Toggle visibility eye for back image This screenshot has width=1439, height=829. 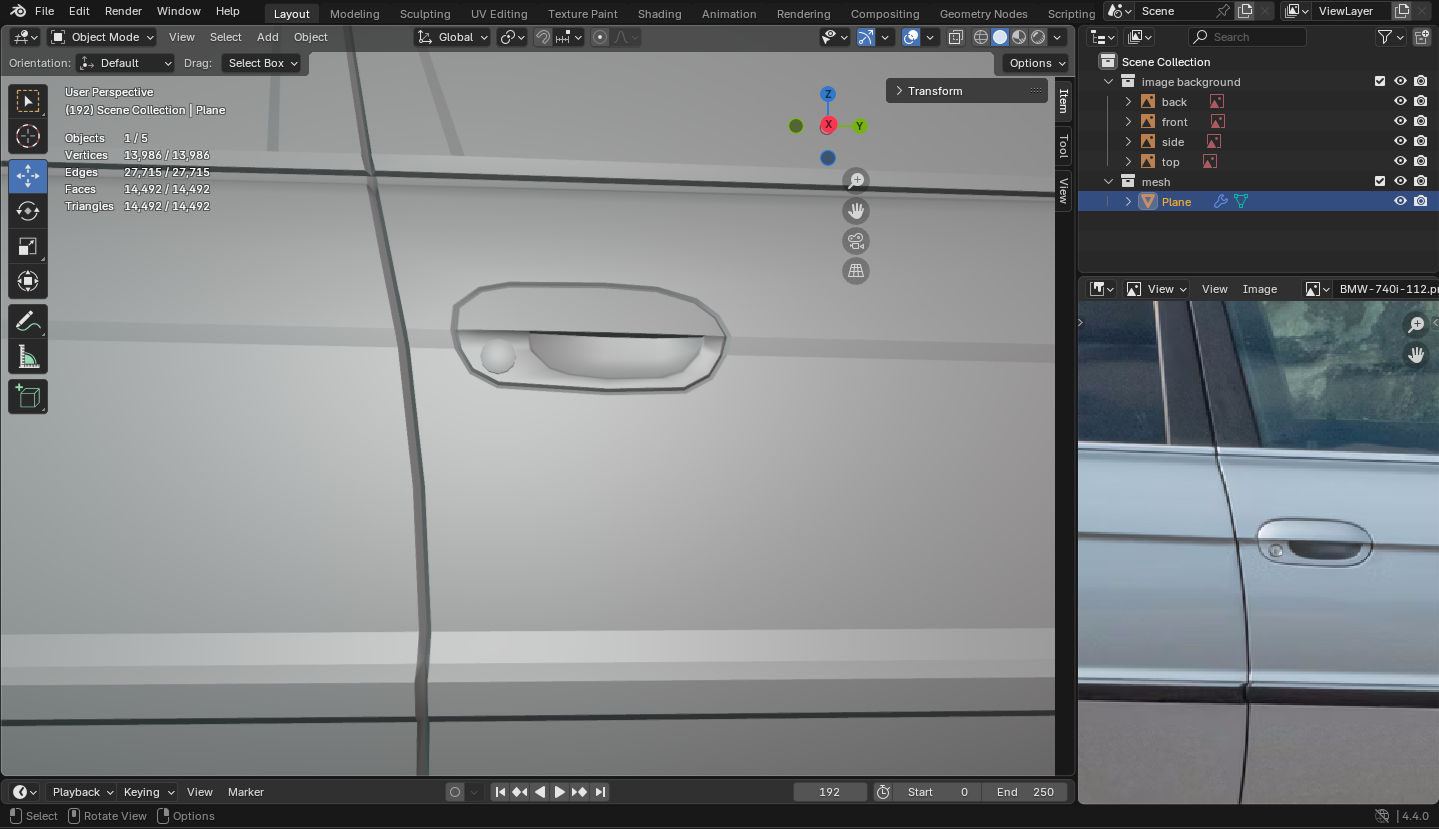coord(1400,102)
